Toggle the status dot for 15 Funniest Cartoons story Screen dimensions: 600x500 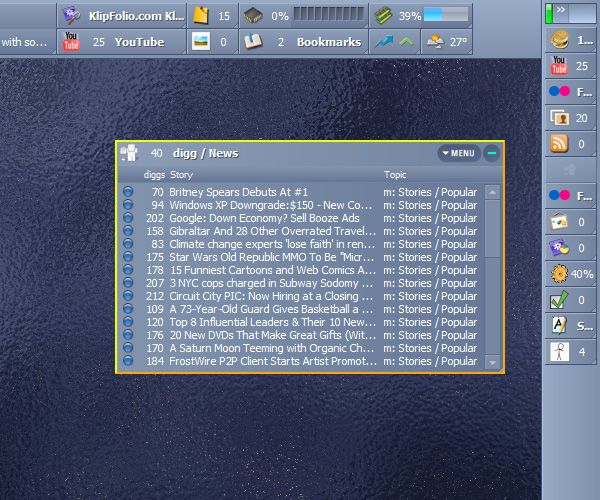coord(128,269)
